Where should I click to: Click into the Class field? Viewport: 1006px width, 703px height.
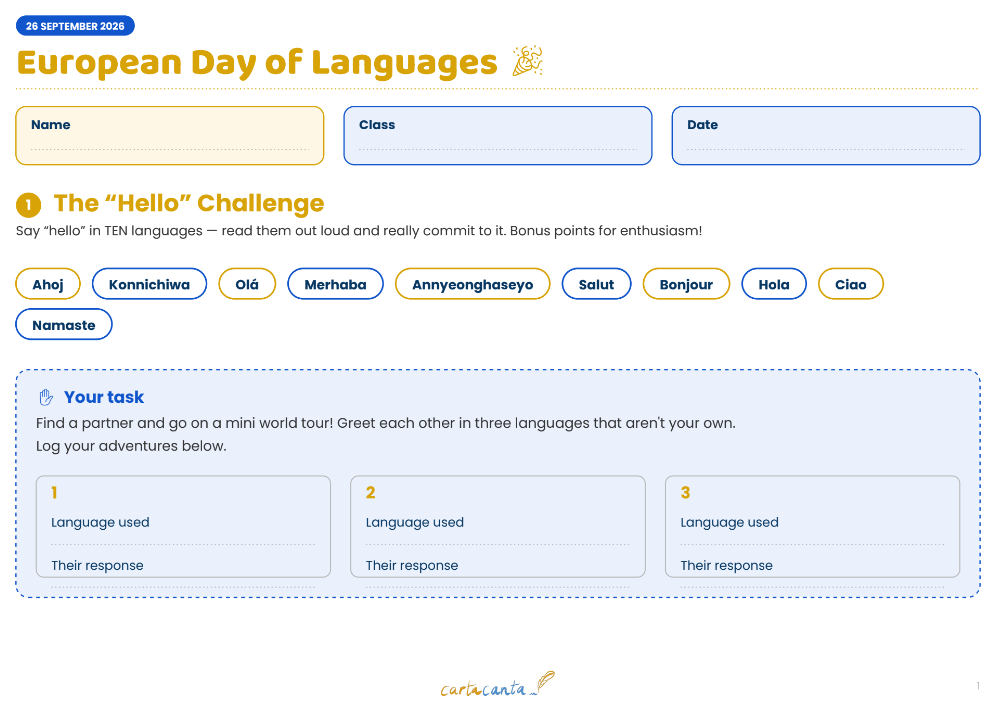pos(498,135)
